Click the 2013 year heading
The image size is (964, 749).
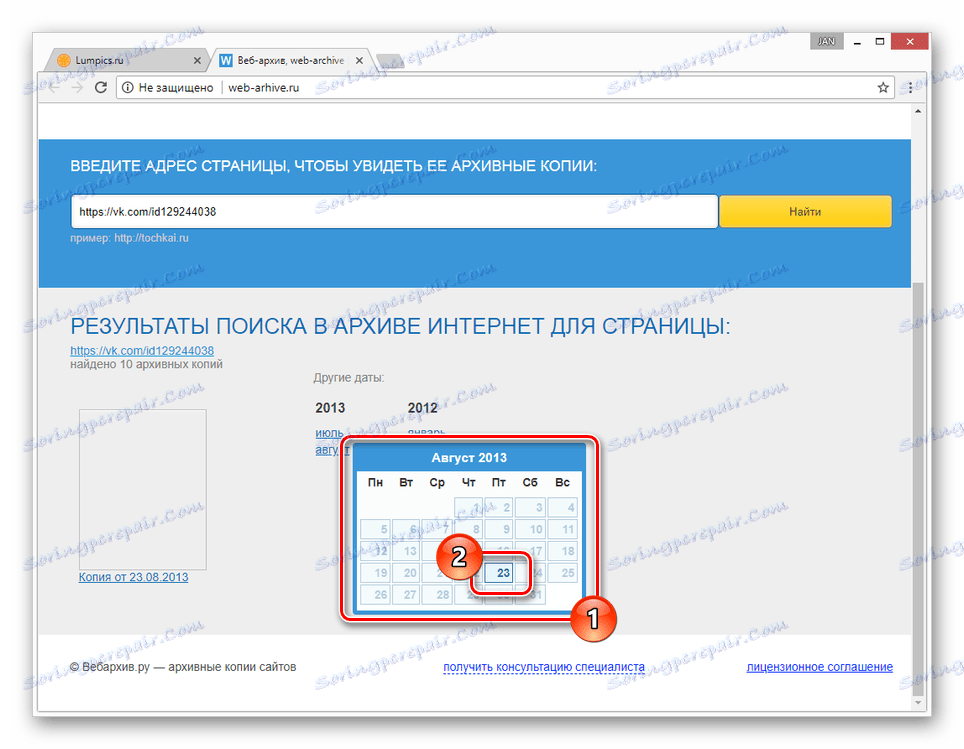click(x=330, y=408)
